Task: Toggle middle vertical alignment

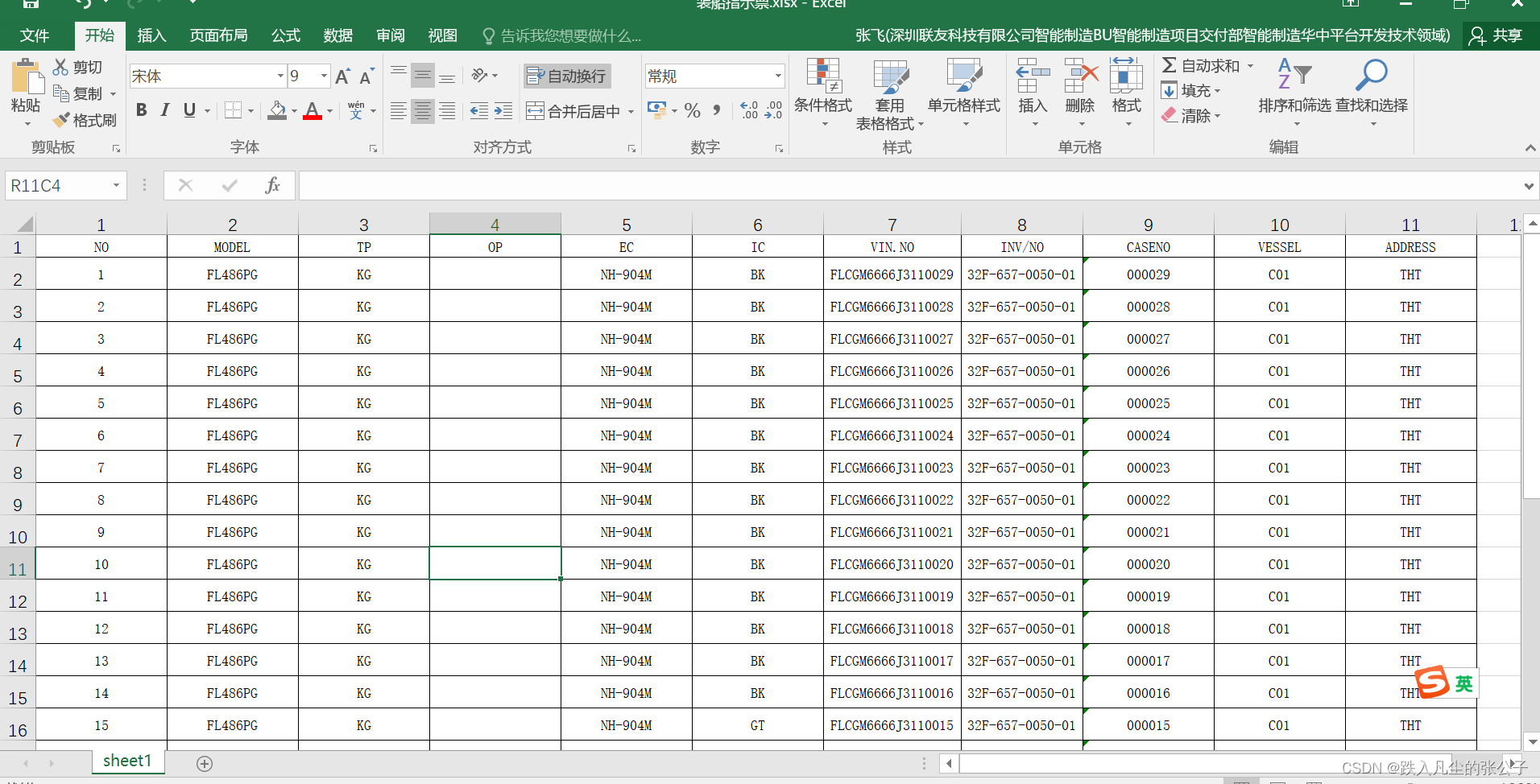Action: (423, 75)
